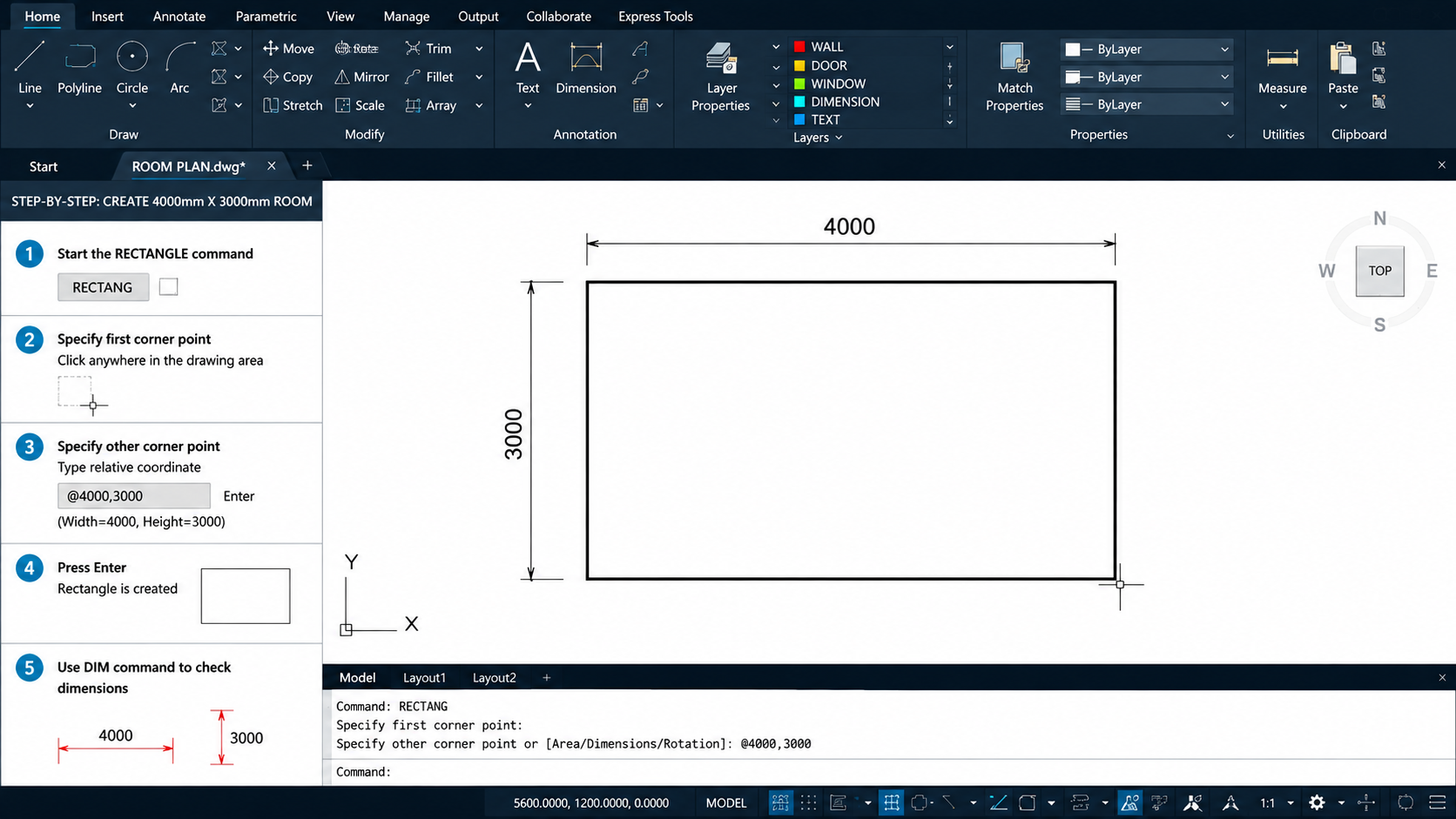Activate the Array command
1456x819 pixels.
pyautogui.click(x=430, y=105)
